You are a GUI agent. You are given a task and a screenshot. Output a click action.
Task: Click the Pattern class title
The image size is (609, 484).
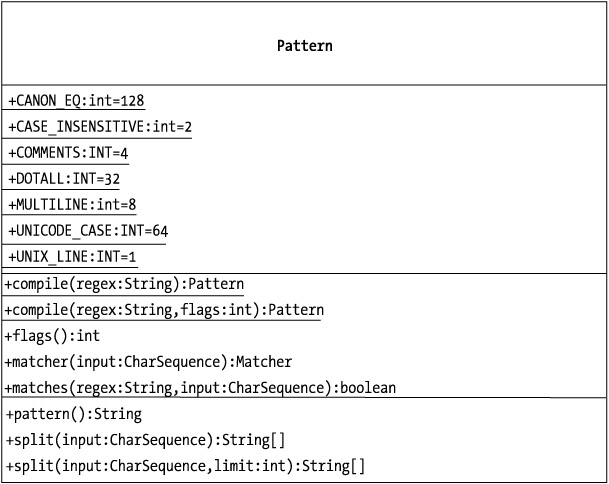click(x=304, y=46)
